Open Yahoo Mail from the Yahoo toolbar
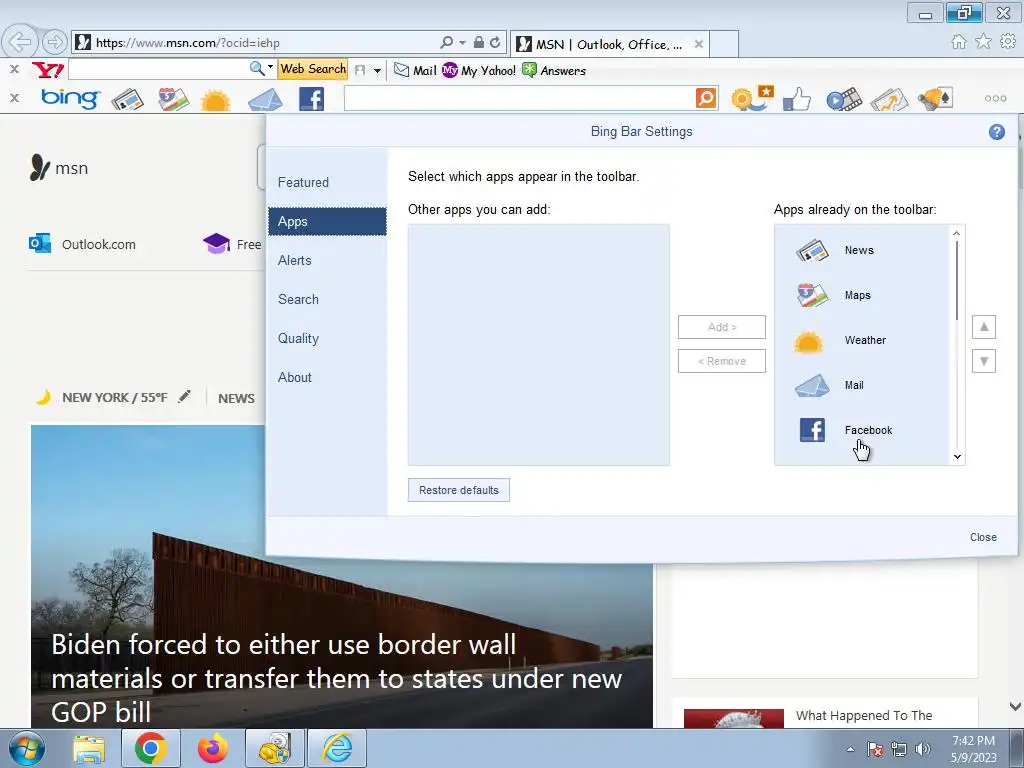Image resolution: width=1024 pixels, height=768 pixels. tap(415, 71)
